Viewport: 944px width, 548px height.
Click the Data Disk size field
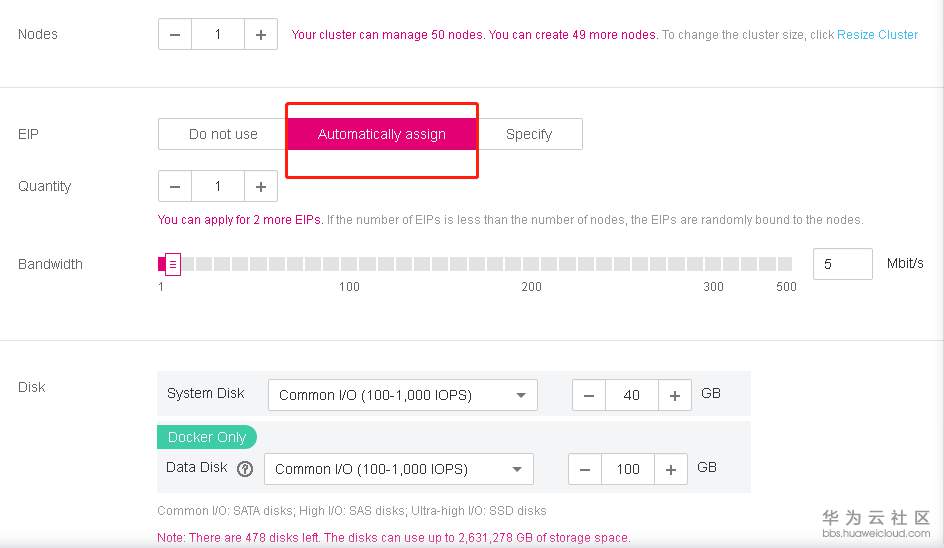[x=628, y=469]
